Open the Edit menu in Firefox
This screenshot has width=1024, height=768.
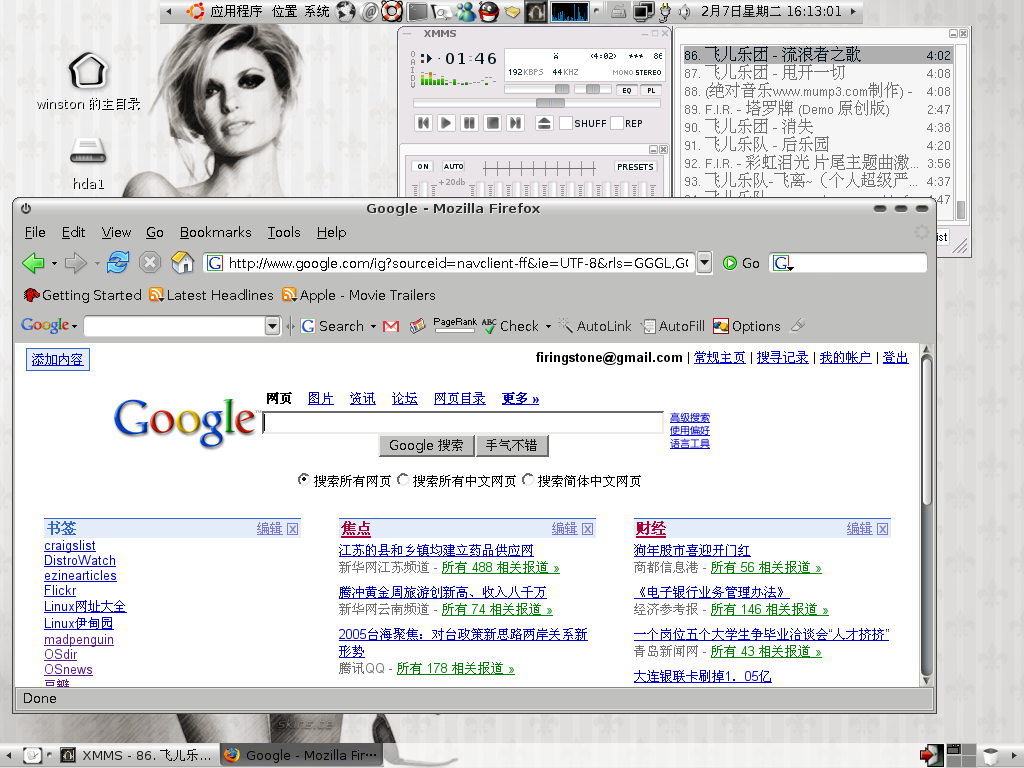(x=73, y=232)
